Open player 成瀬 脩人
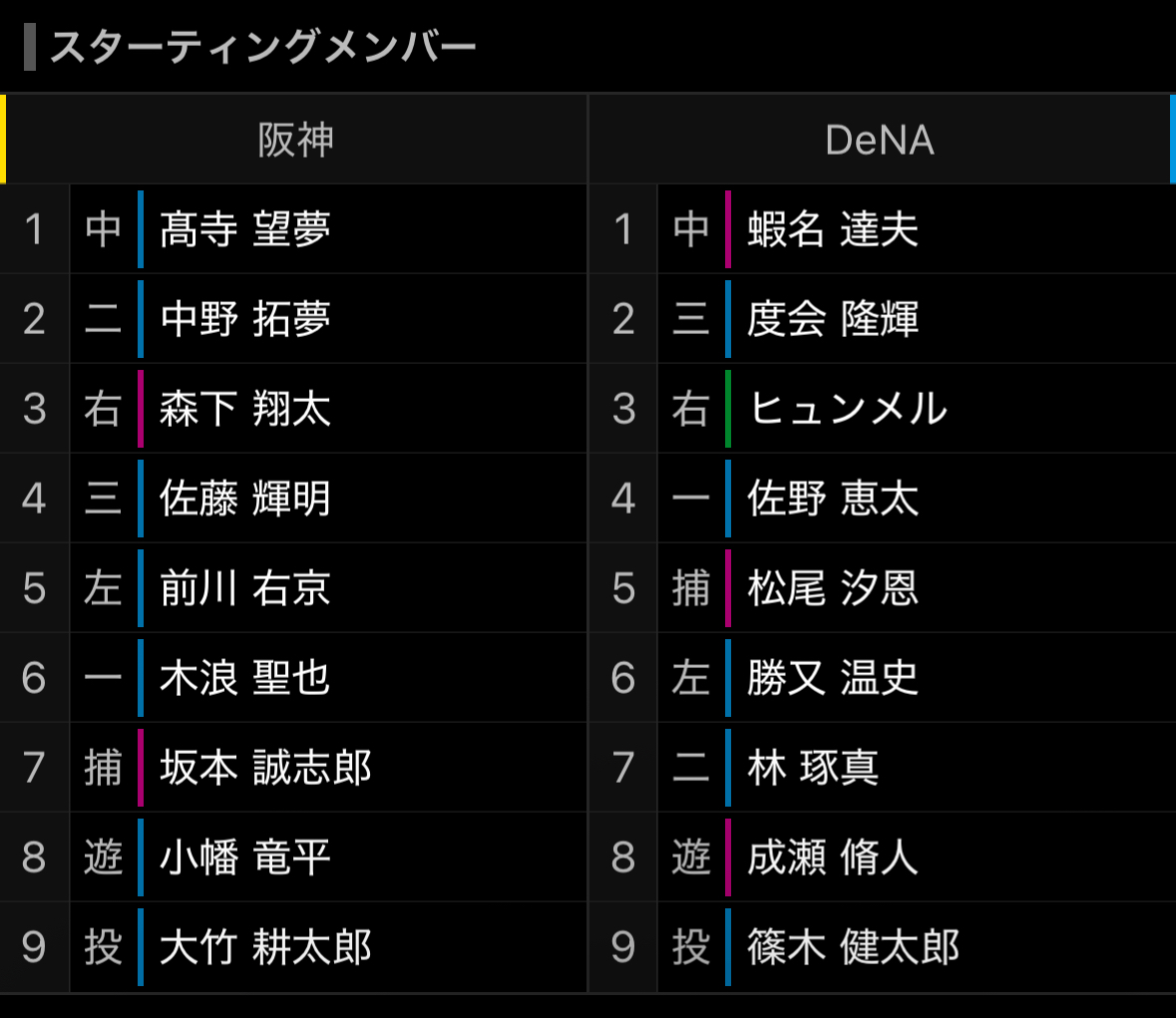Viewport: 1176px width, 1018px height. [833, 857]
